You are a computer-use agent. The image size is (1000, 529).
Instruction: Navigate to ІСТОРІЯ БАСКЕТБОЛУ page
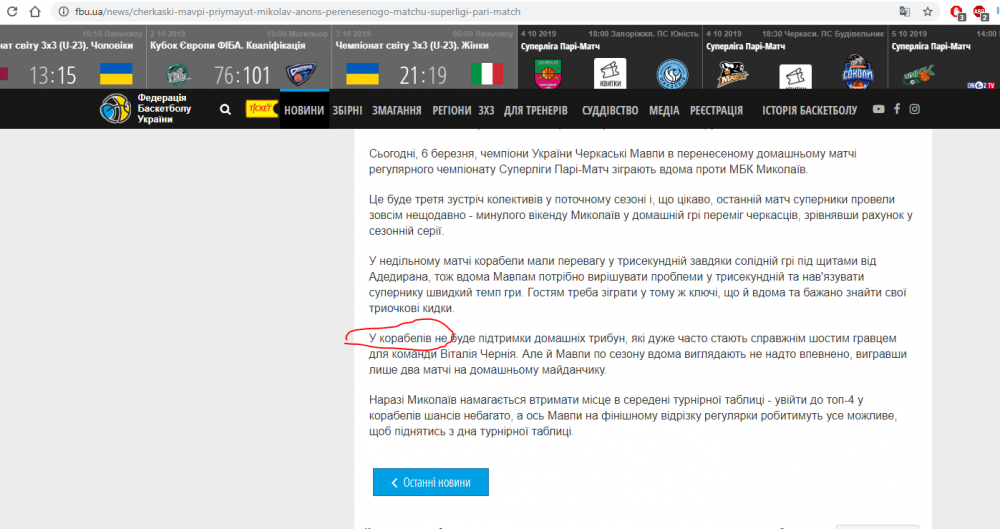[809, 110]
